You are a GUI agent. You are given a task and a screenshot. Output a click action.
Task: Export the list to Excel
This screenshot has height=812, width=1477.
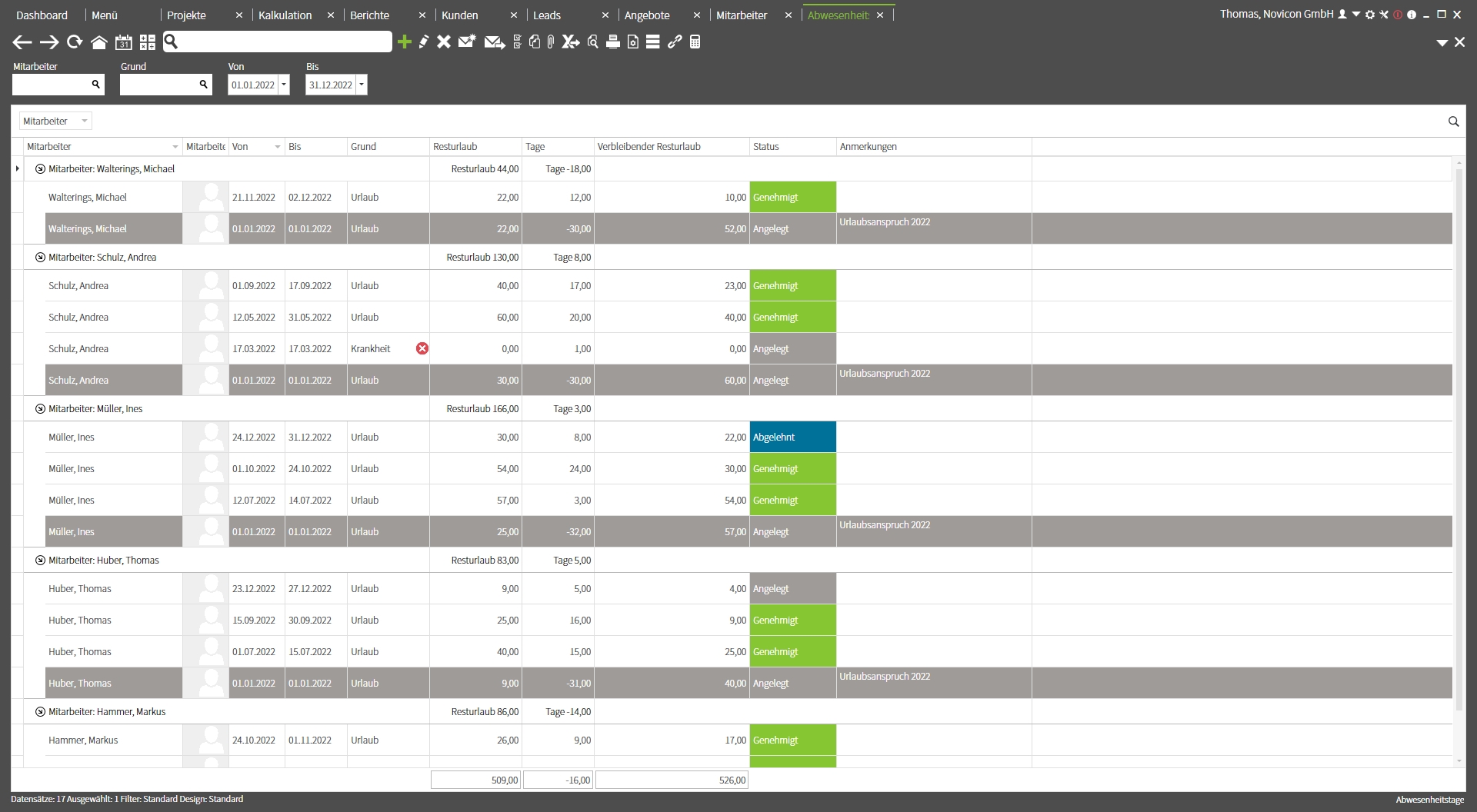click(570, 42)
